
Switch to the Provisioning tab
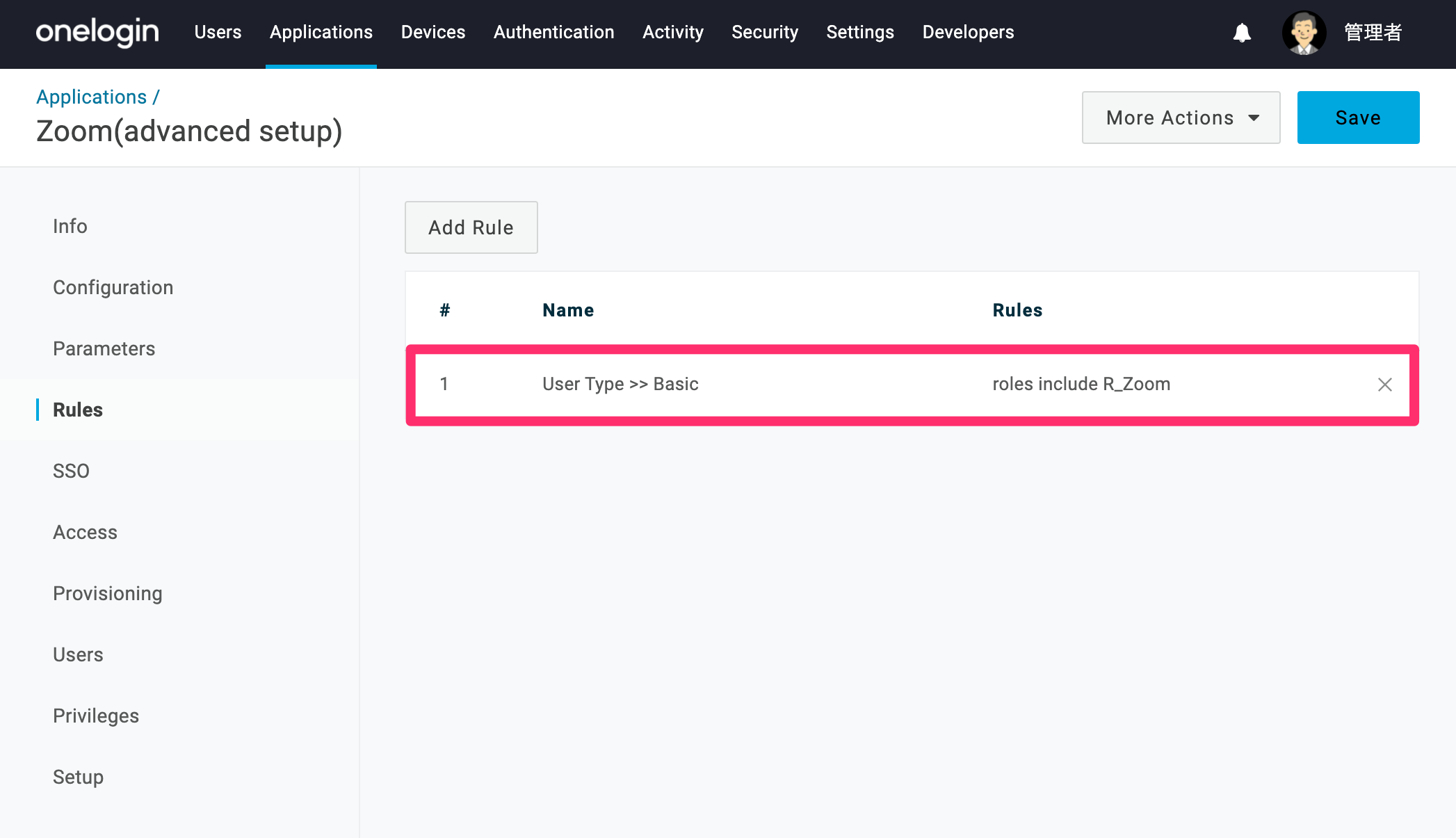(108, 593)
